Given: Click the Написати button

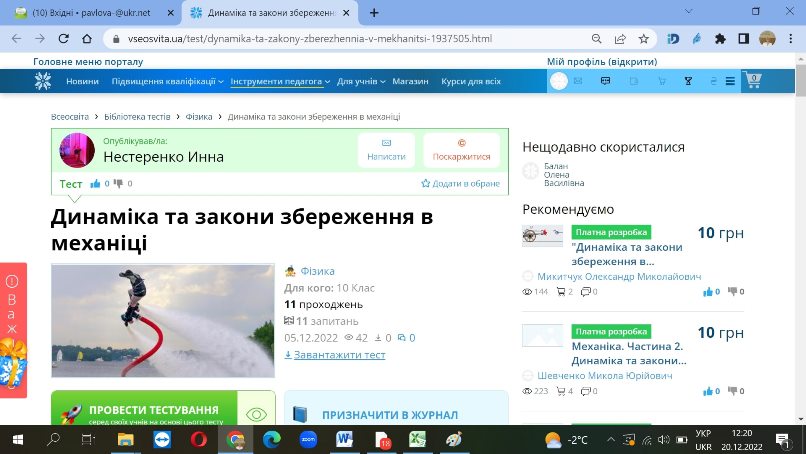Looking at the screenshot, I should click(x=387, y=150).
